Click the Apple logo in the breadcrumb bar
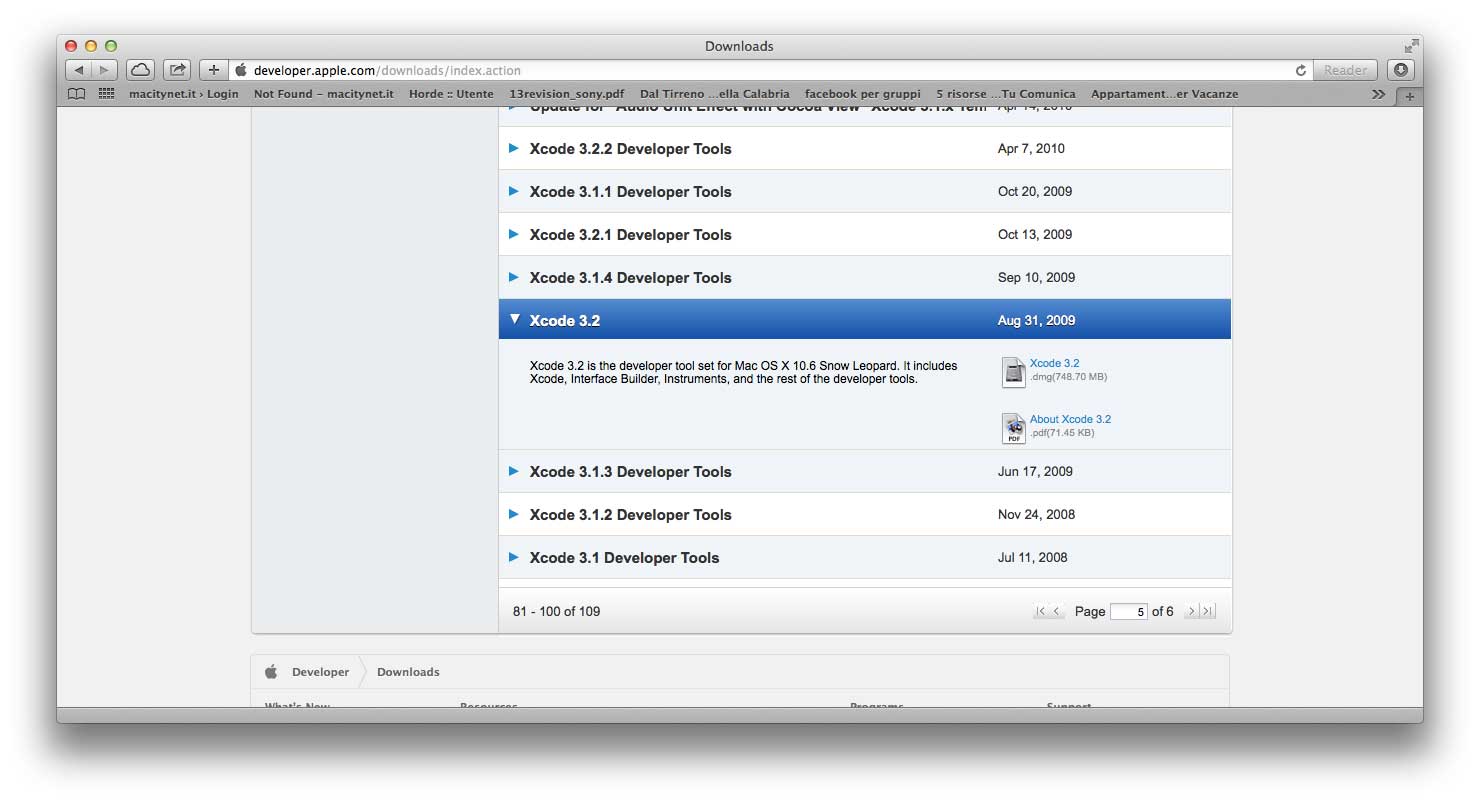Image resolution: width=1480 pixels, height=802 pixels. click(271, 672)
